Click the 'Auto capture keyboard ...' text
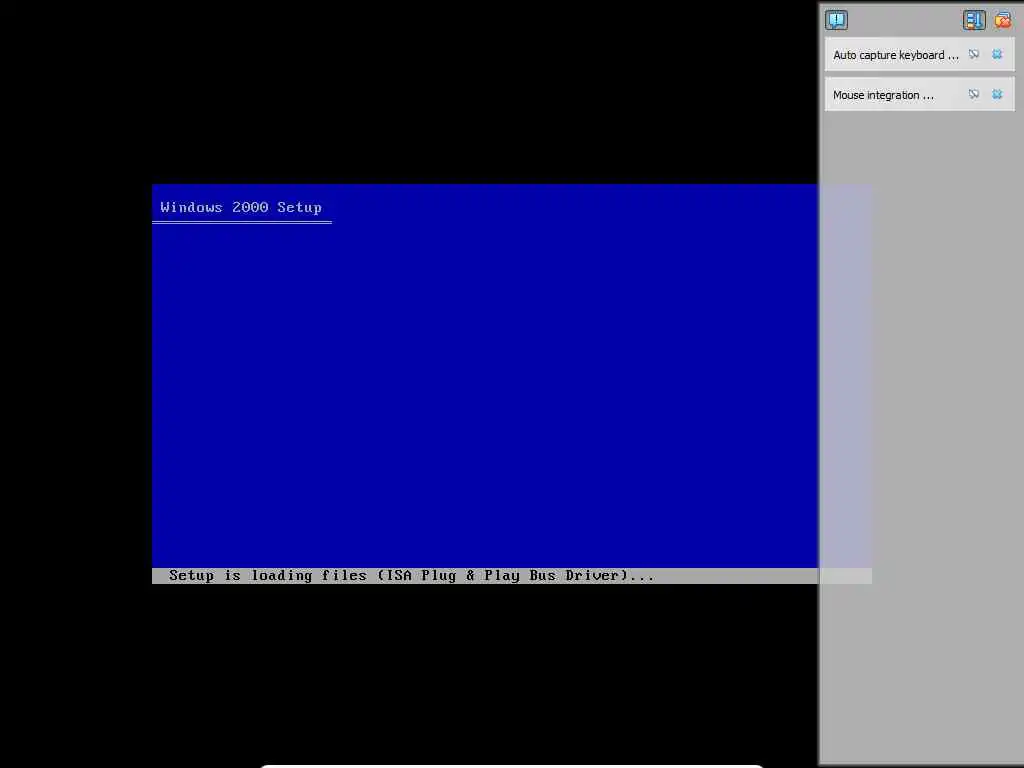The width and height of the screenshot is (1024, 768). [895, 56]
